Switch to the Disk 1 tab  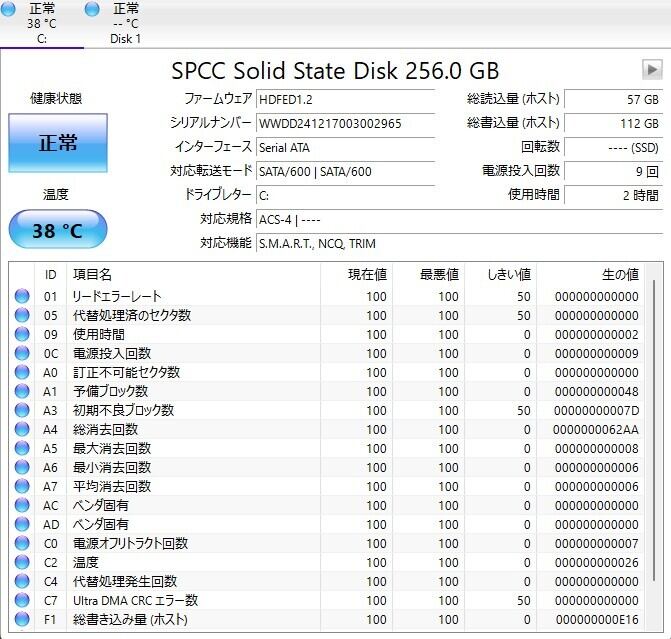click(125, 24)
